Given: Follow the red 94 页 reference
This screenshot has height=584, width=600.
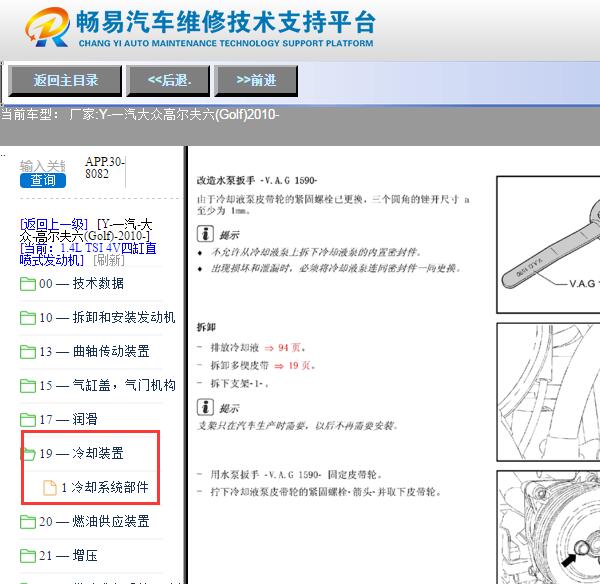Looking at the screenshot, I should (285, 347).
